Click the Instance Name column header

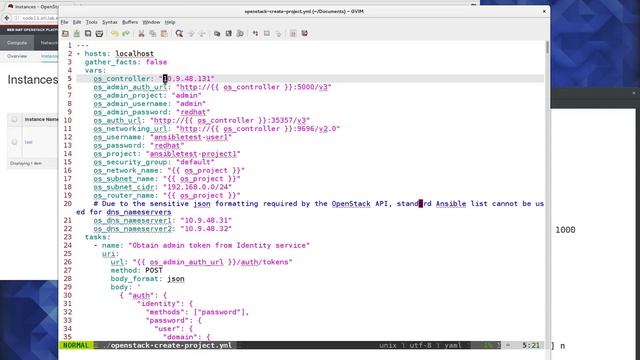tap(41, 120)
